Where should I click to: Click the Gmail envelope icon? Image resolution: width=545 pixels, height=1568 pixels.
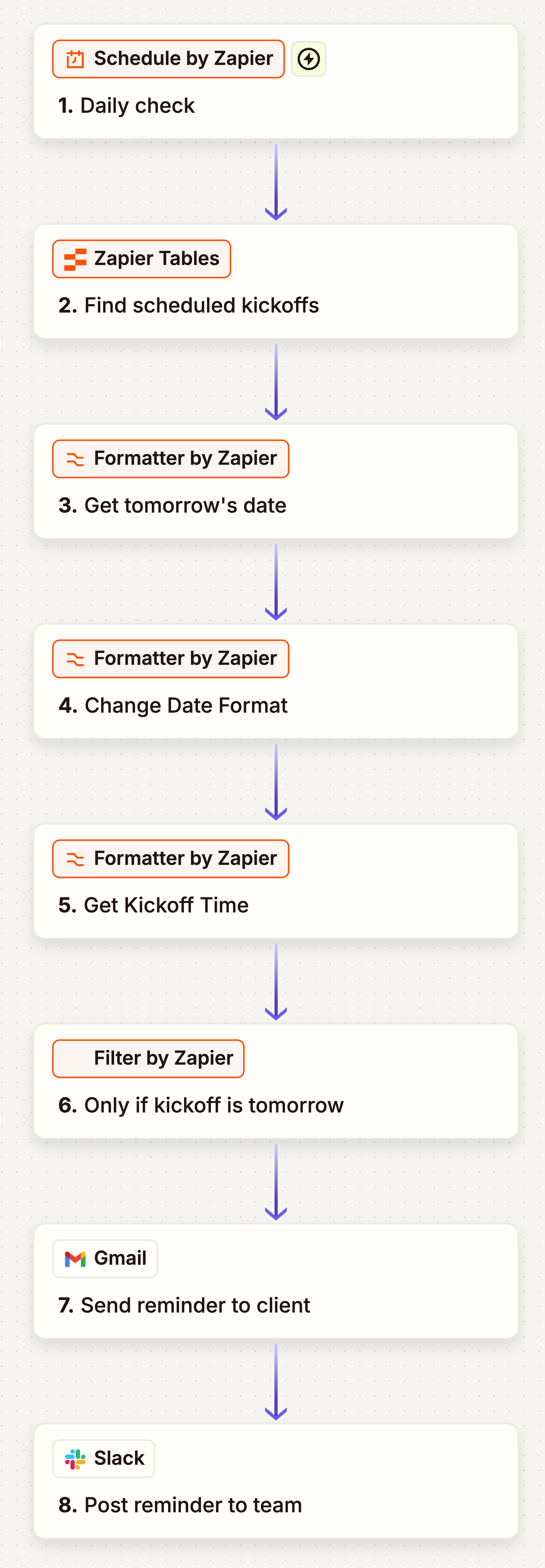pyautogui.click(x=75, y=1259)
